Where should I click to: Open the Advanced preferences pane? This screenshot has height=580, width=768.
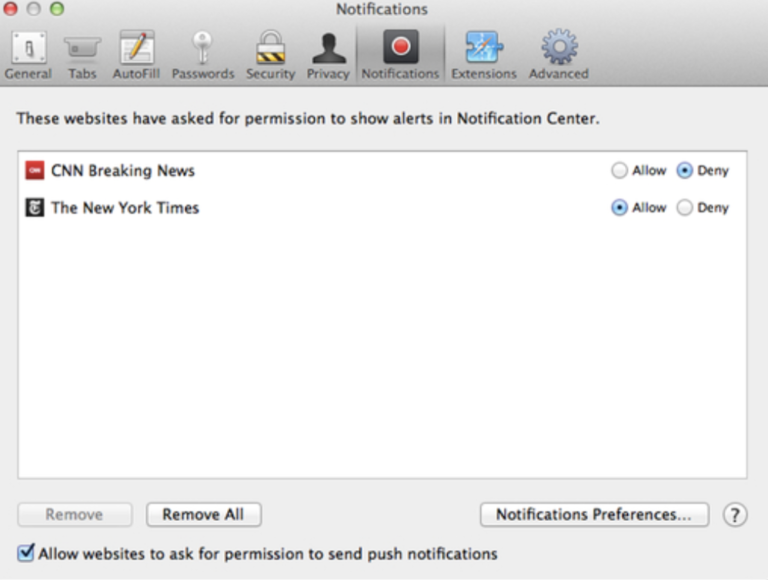(x=559, y=55)
